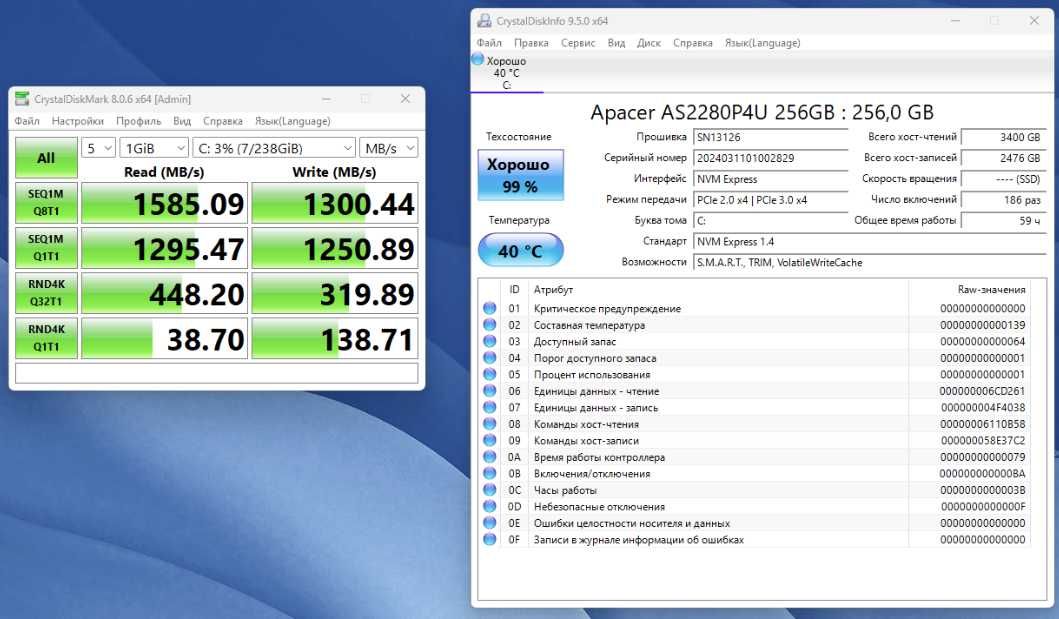Open the unit dropdown showing MB/s
Image resolution: width=1059 pixels, height=619 pixels.
point(388,148)
